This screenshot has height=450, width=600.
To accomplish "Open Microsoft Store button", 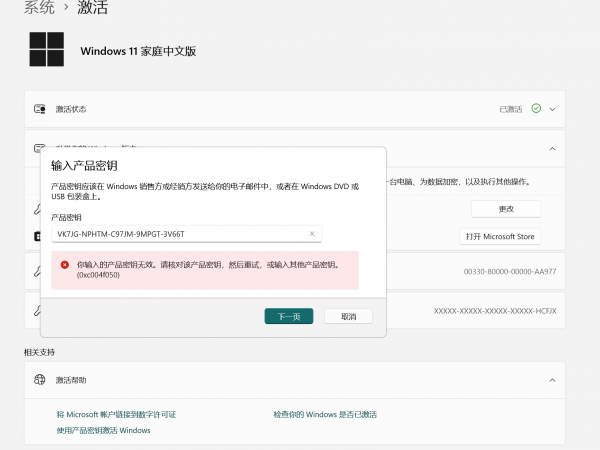I will click(500, 236).
